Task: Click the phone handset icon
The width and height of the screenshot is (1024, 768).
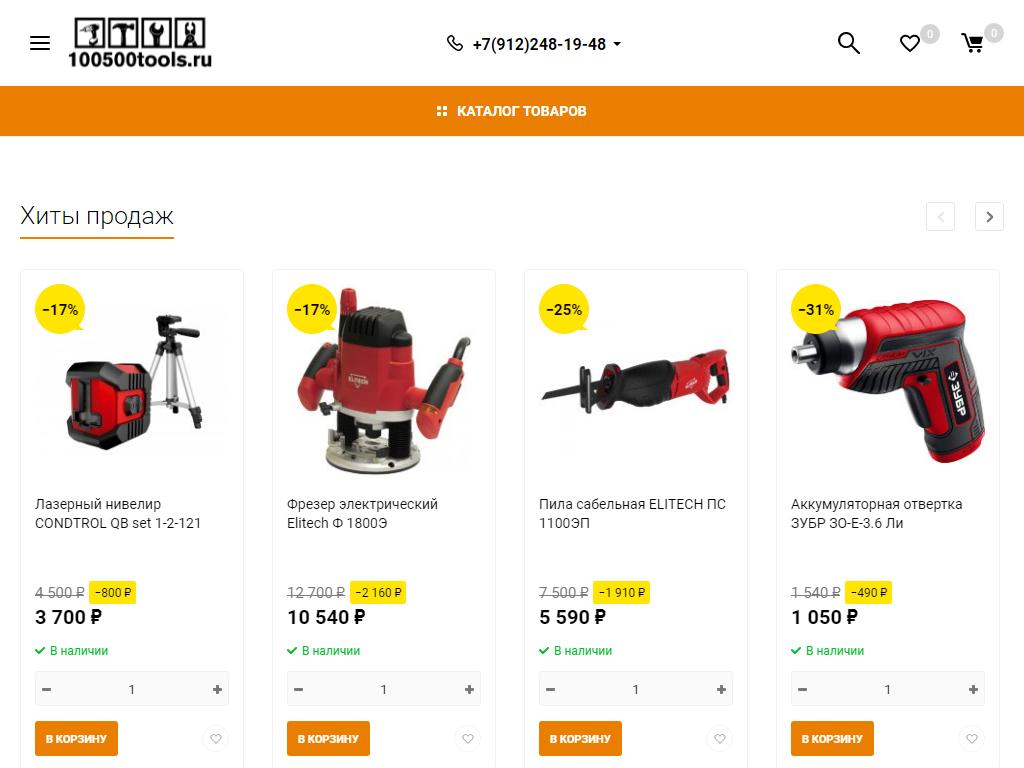Action: pyautogui.click(x=455, y=44)
